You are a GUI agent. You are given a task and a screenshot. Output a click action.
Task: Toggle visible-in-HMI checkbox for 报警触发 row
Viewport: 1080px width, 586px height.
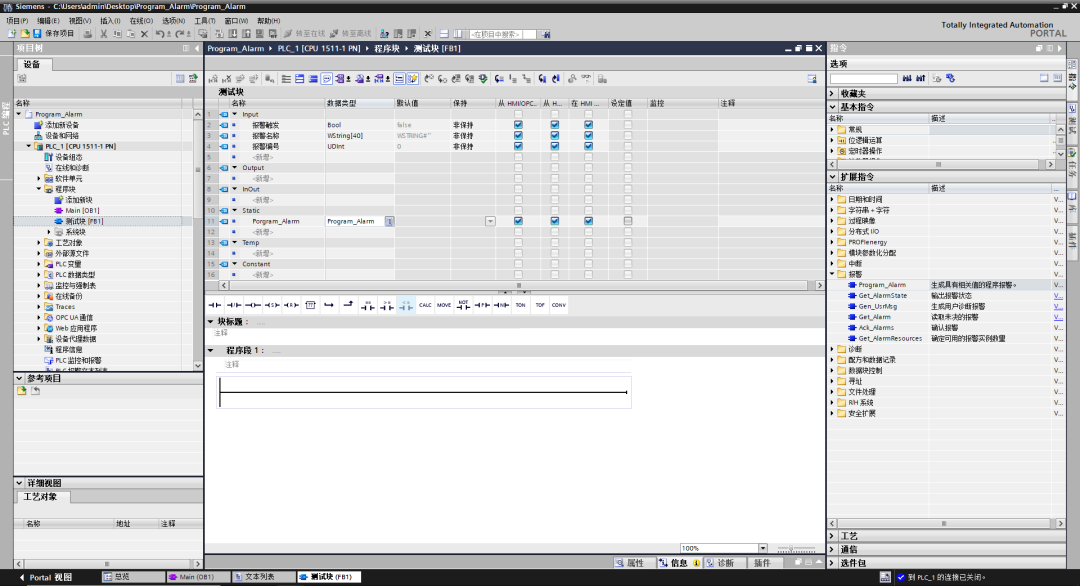point(588,125)
